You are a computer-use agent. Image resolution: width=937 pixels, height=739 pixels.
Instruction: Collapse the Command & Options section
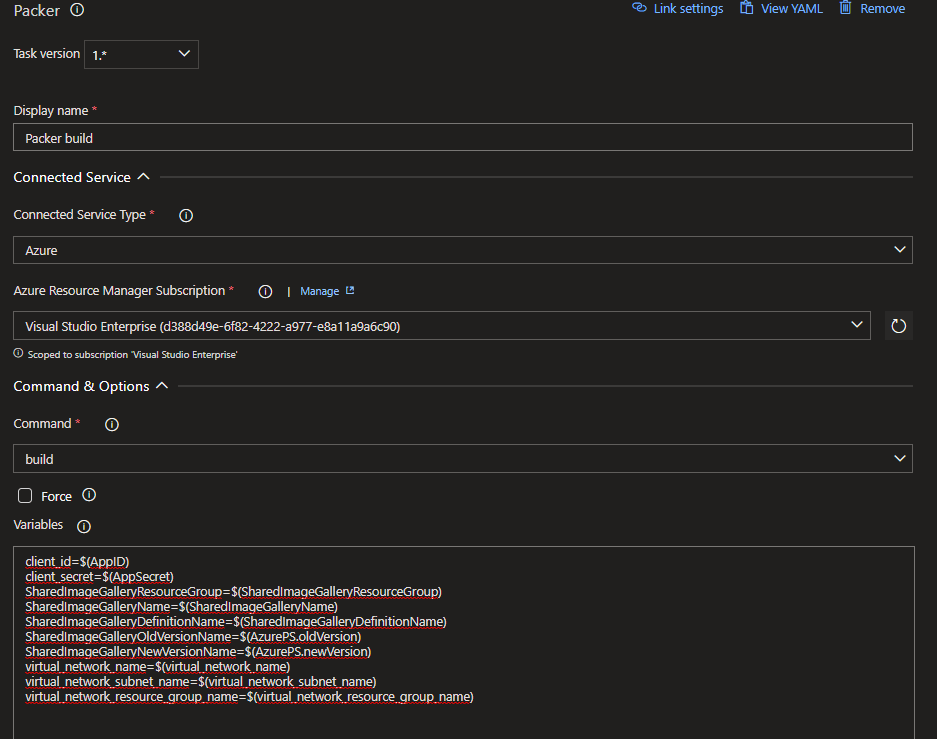[162, 386]
